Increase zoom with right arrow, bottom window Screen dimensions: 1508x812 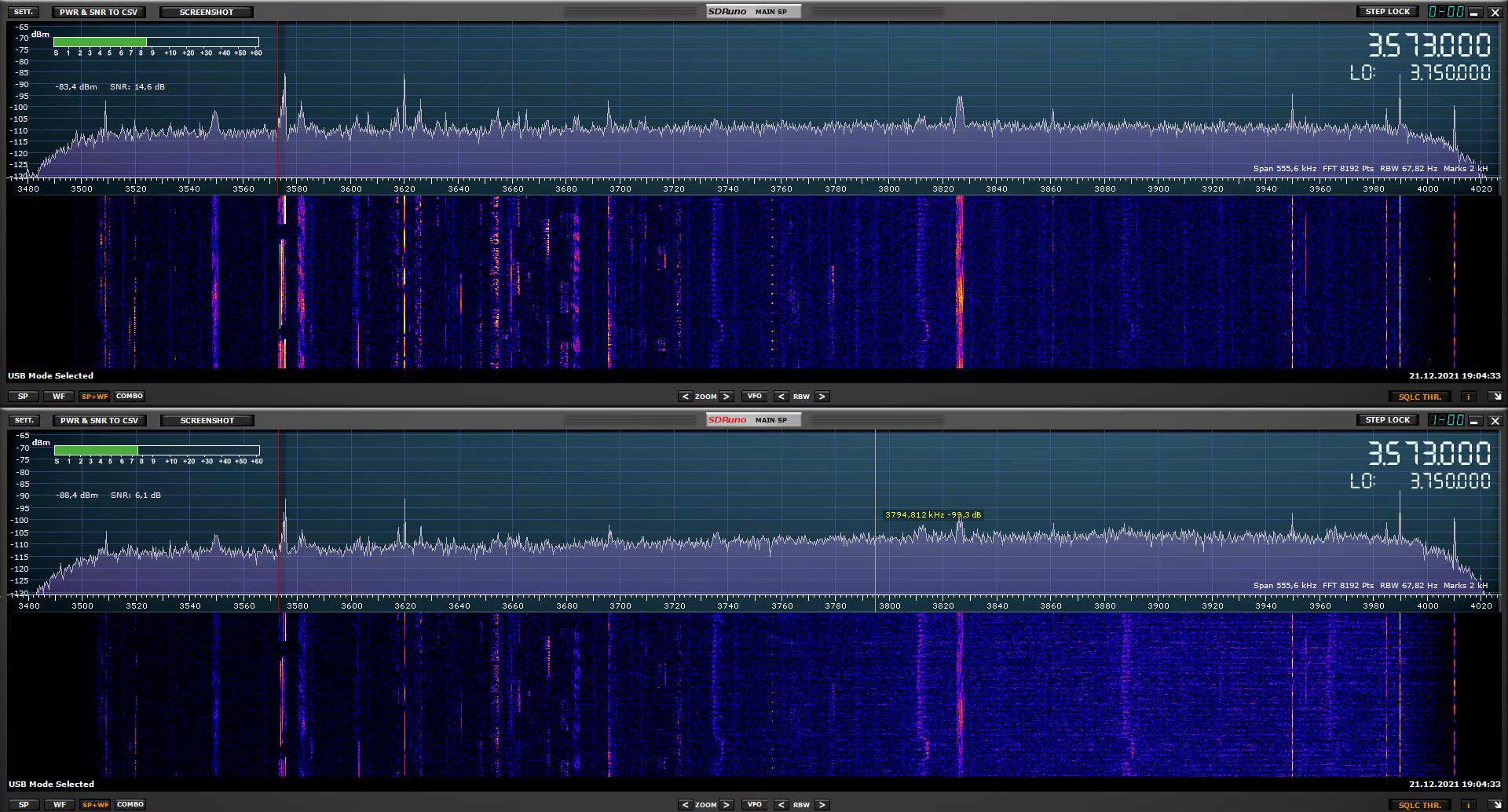[727, 805]
